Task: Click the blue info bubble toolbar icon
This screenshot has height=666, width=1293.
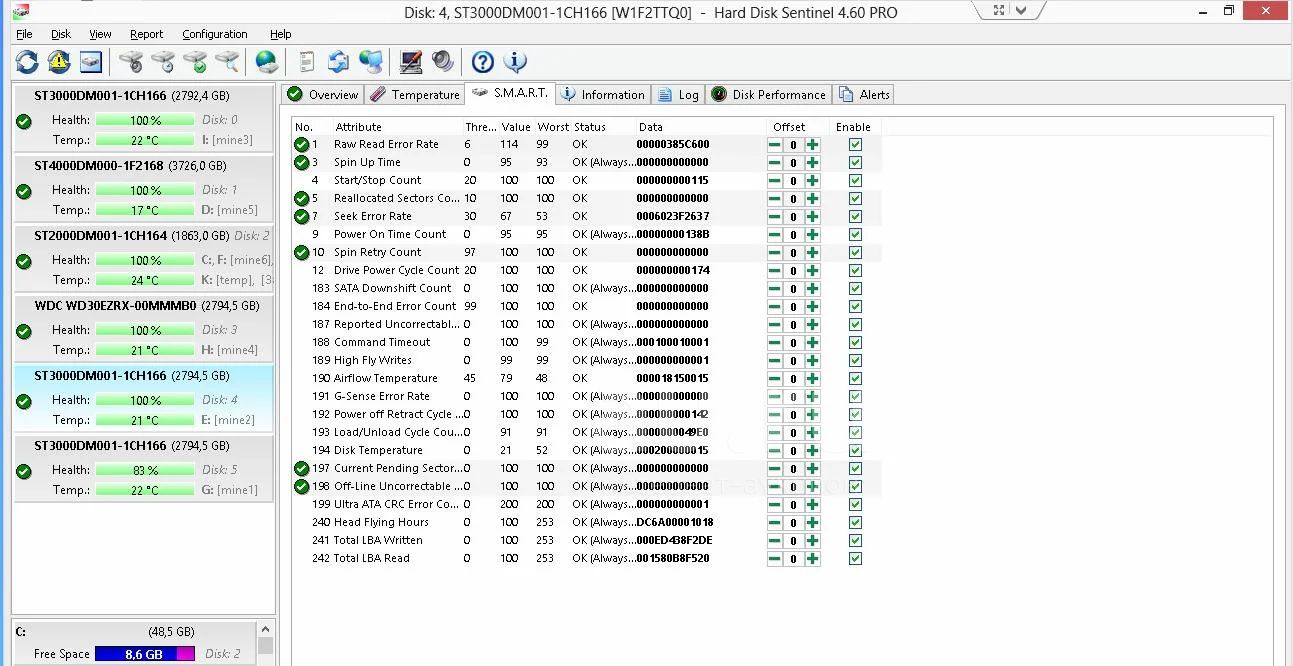Action: click(x=515, y=62)
